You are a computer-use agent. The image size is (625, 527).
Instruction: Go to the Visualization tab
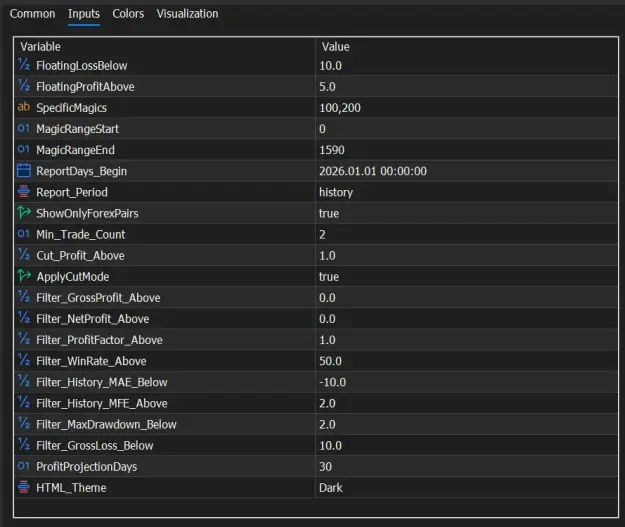[187, 14]
